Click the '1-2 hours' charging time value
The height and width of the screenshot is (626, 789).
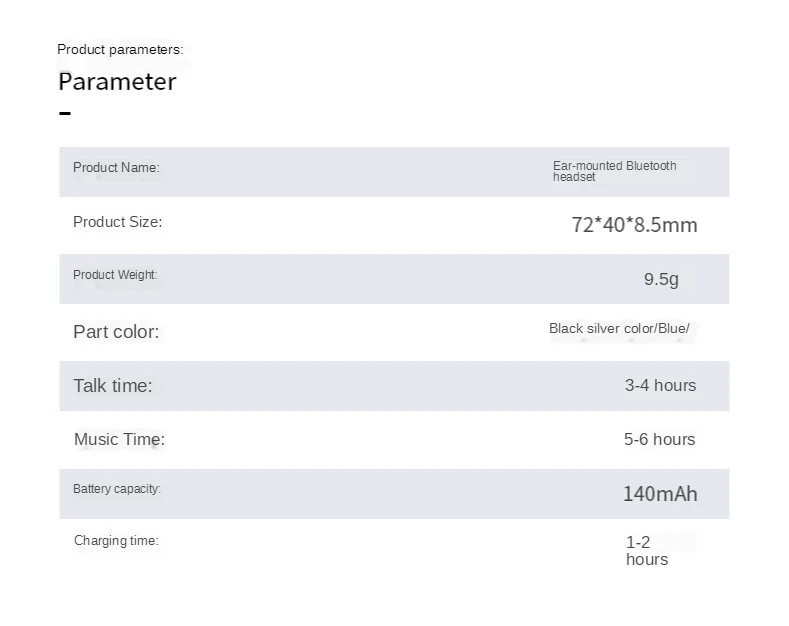coord(647,551)
